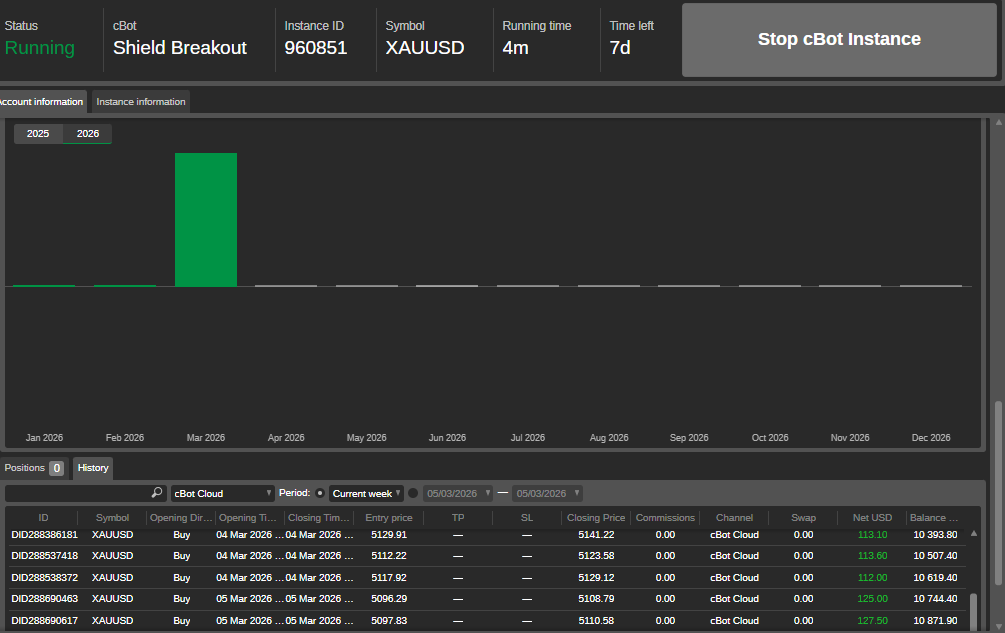This screenshot has height=633, width=1005.
Task: Open the cBot Cloud channel dropdown
Action: coord(222,493)
